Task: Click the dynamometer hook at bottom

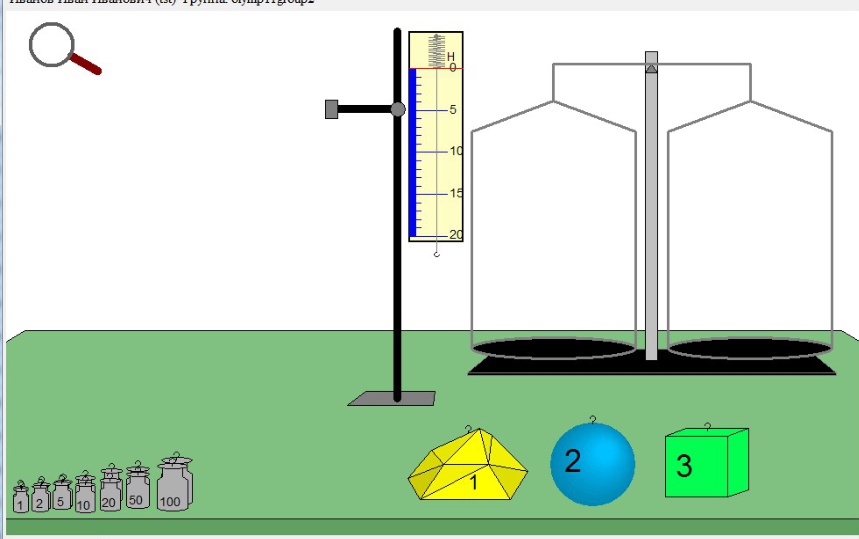Action: pyautogui.click(x=437, y=253)
